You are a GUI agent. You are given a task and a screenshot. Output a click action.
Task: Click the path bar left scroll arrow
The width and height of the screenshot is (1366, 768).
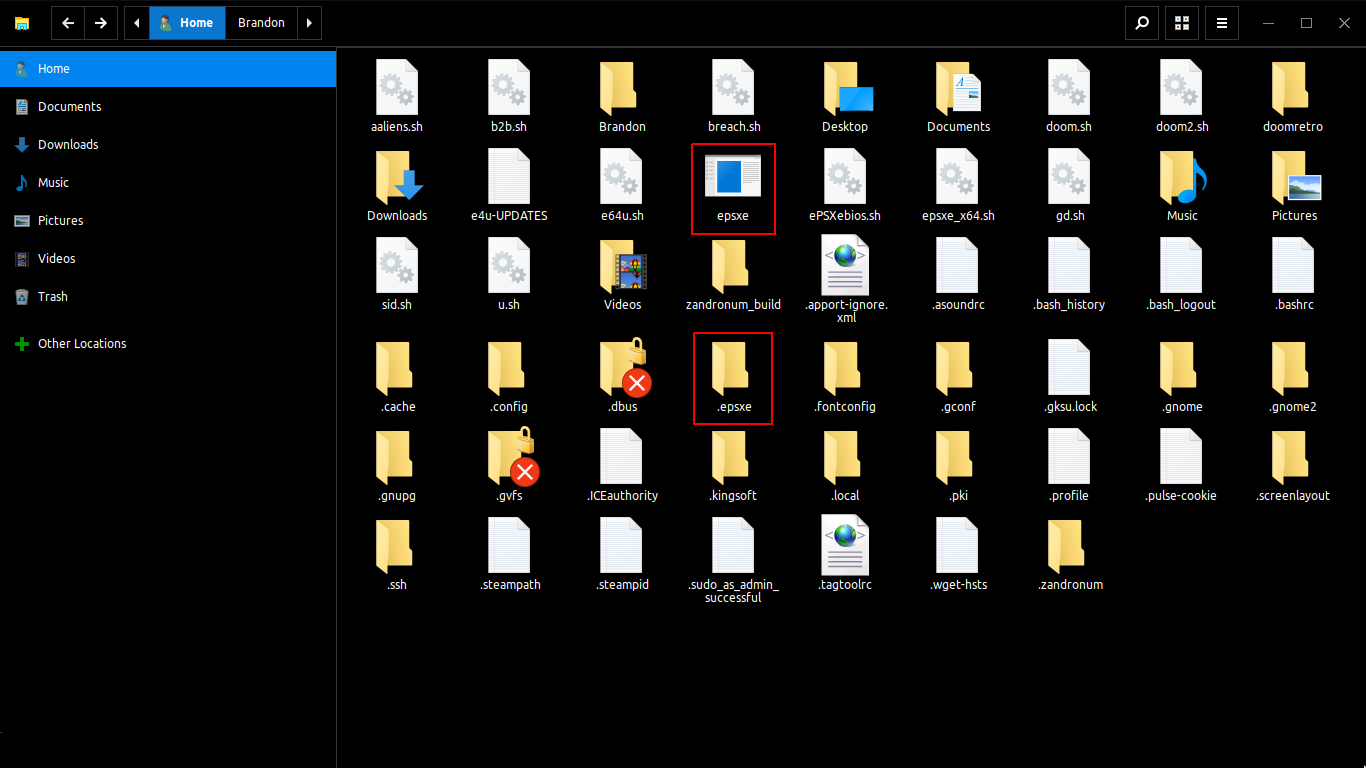pos(137,22)
